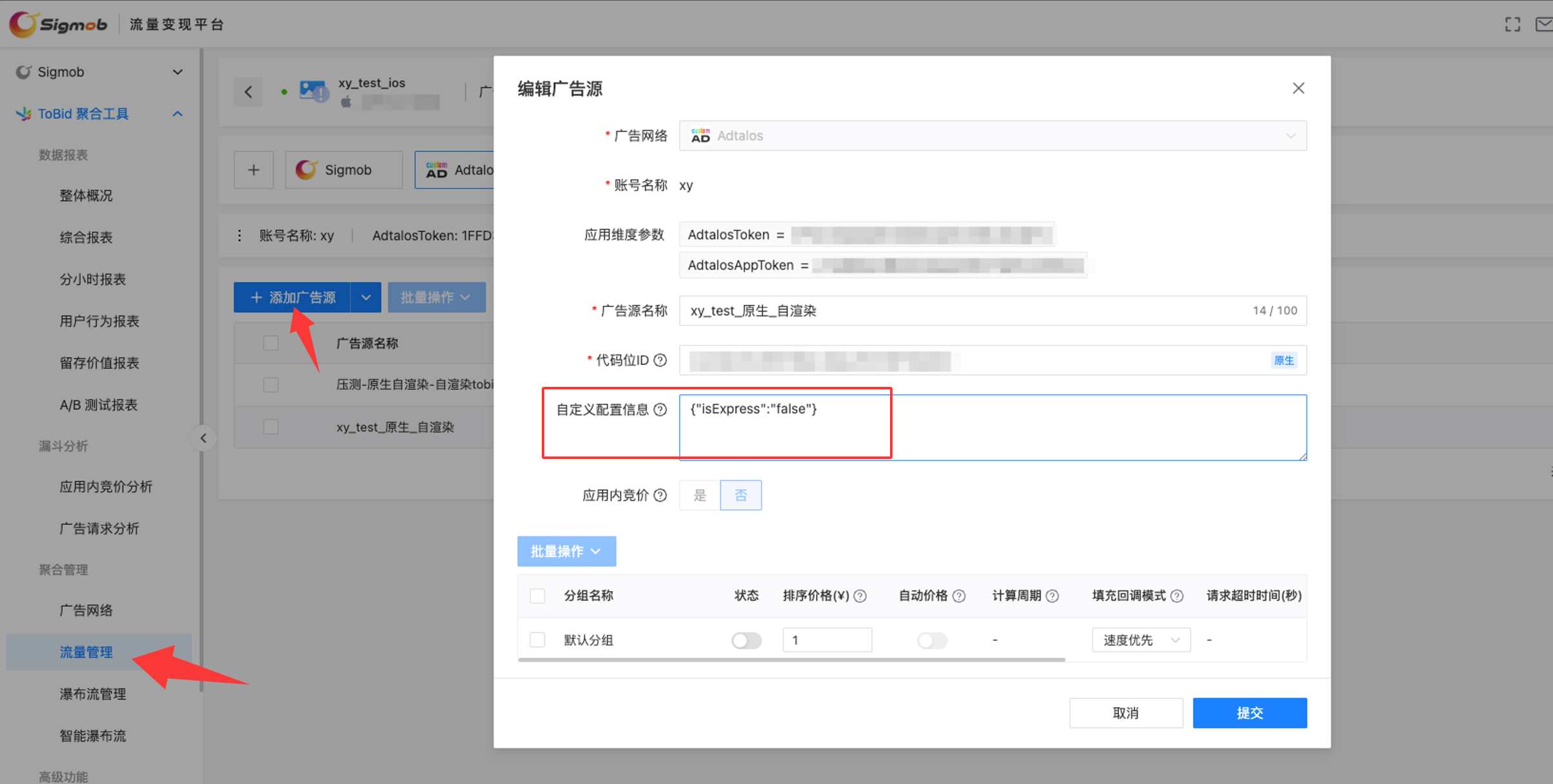Click the ToBid 聚合工具 leaf icon
The image size is (1553, 784).
point(24,113)
